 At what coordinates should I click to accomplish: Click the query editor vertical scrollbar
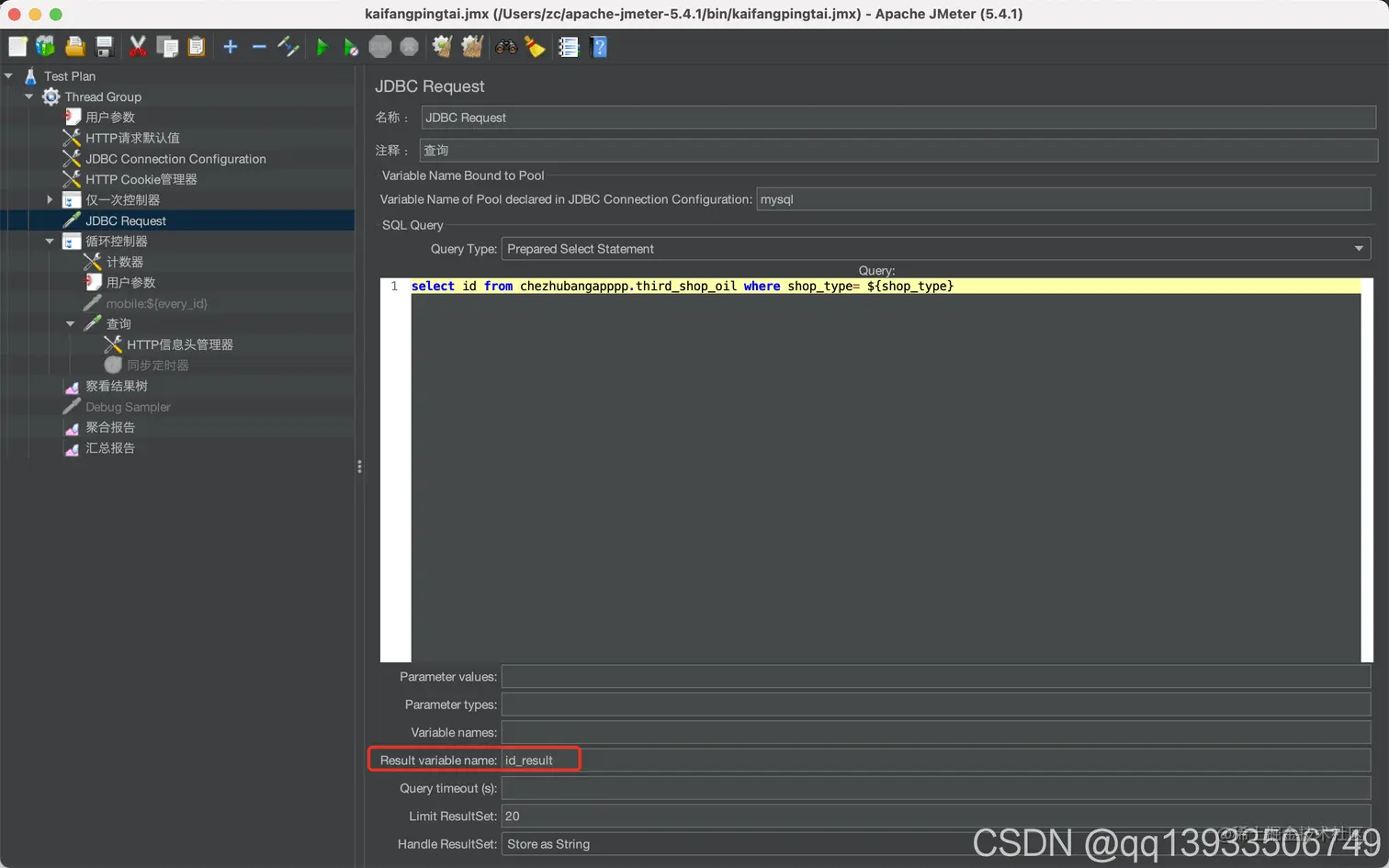(x=1367, y=469)
